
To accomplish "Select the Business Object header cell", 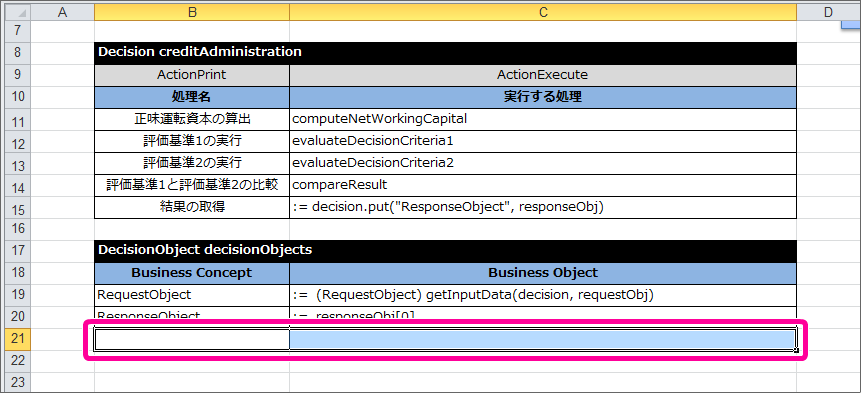I will tap(543, 273).
